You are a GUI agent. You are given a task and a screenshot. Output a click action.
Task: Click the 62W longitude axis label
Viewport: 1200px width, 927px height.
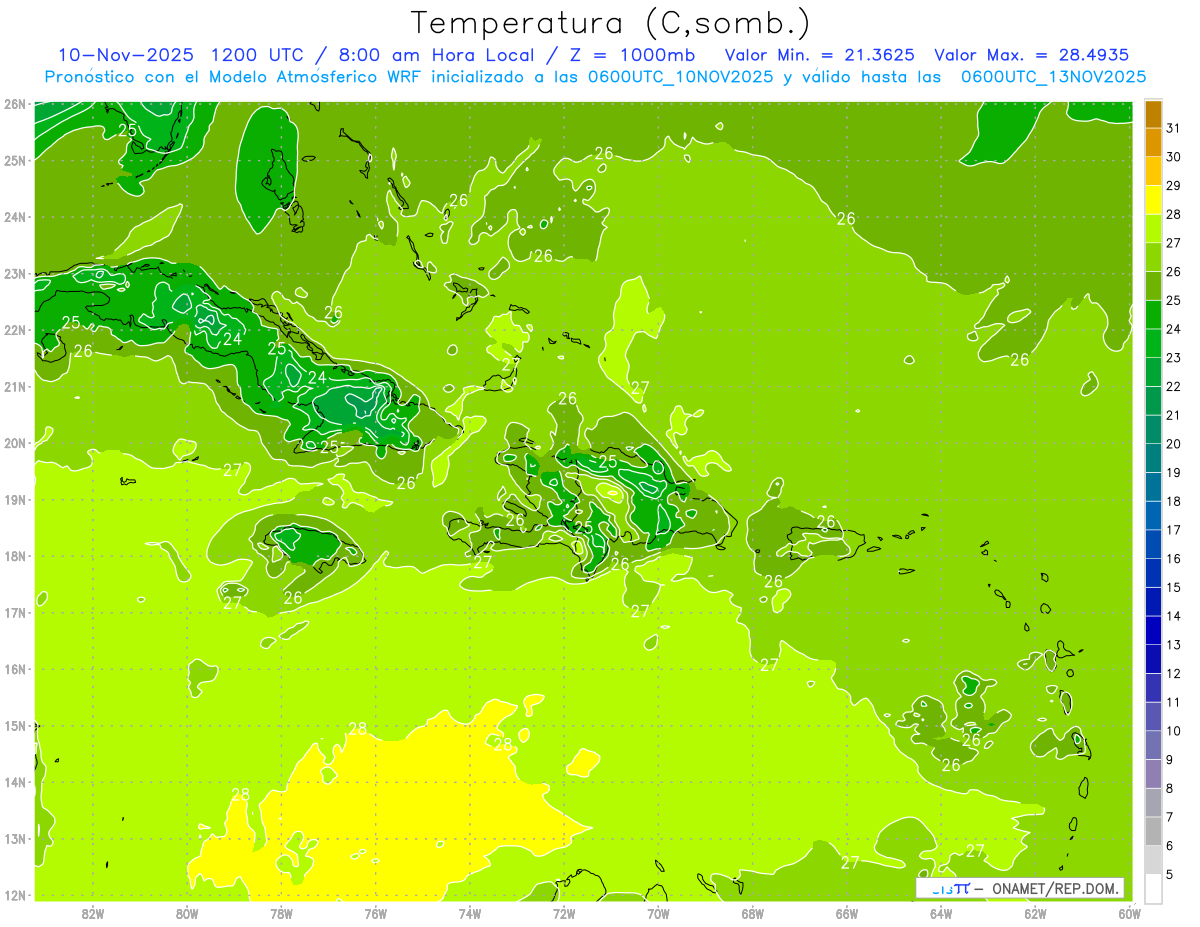tap(1035, 913)
